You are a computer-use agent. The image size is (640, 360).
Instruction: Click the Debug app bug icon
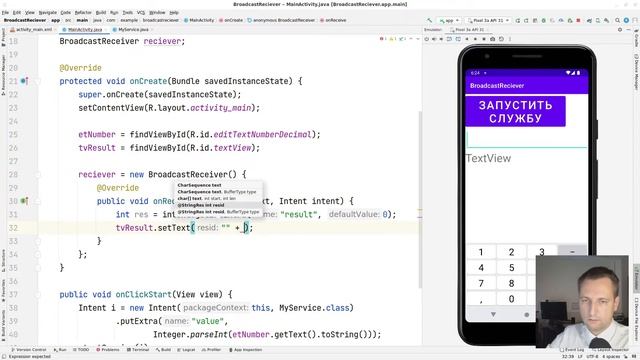tap(544, 20)
